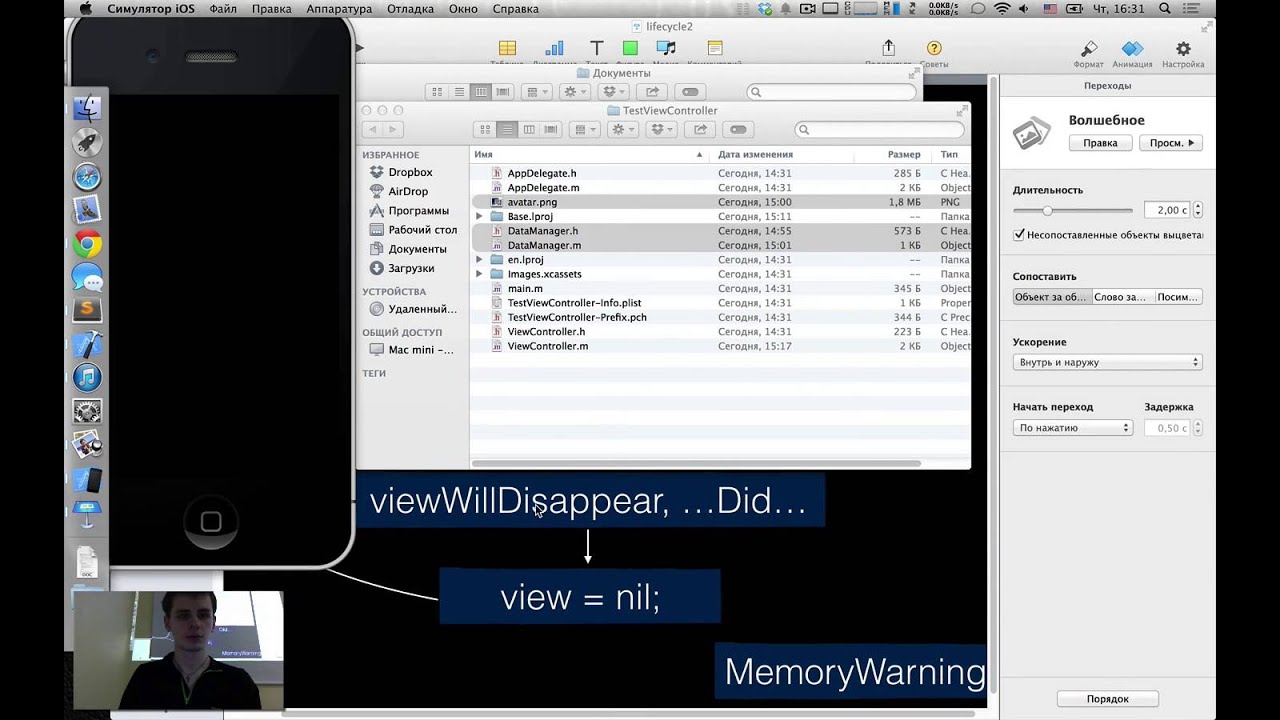Launch Launchpad rocket icon in Dock

(x=88, y=142)
